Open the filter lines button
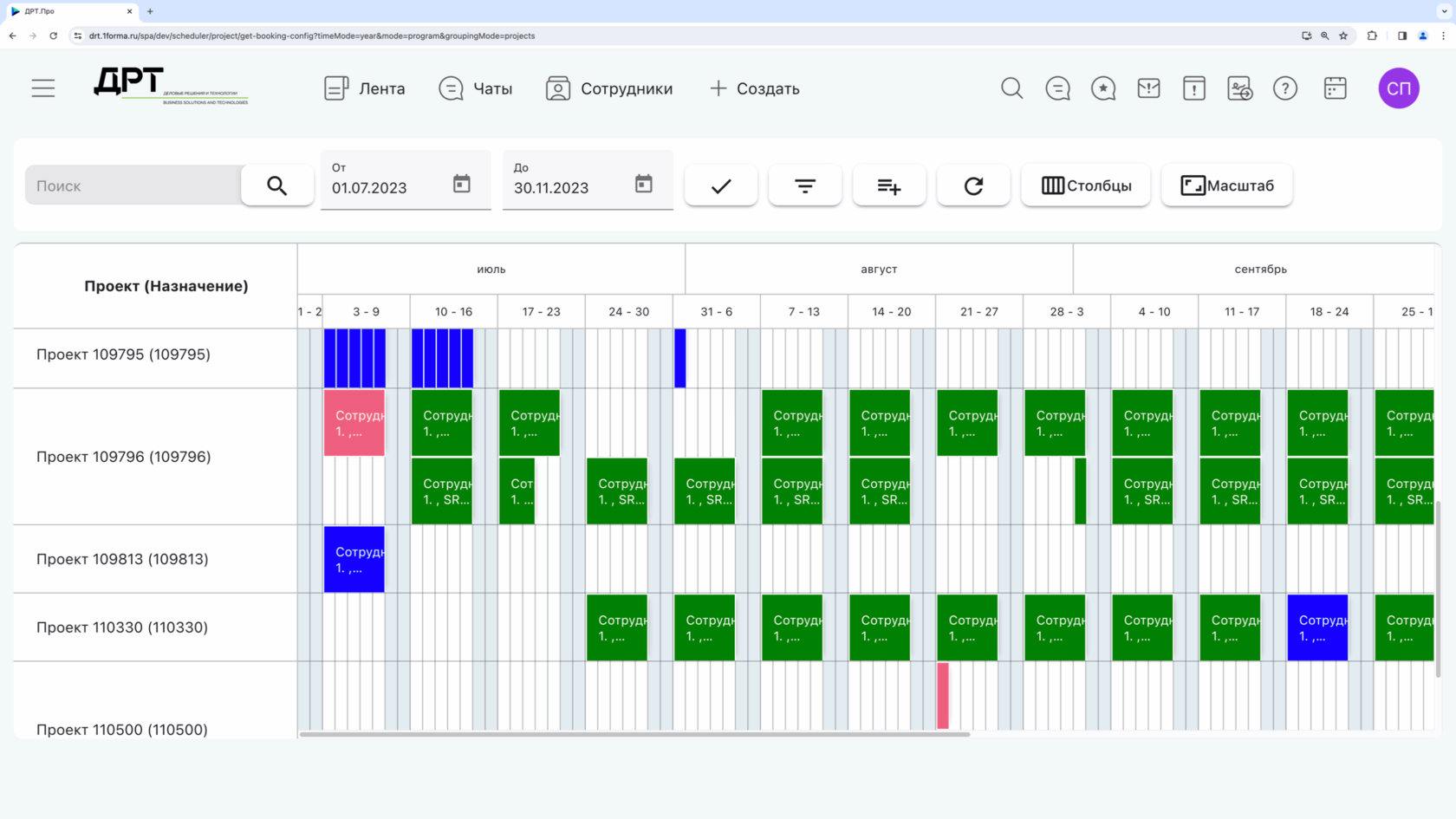 pyautogui.click(x=805, y=185)
